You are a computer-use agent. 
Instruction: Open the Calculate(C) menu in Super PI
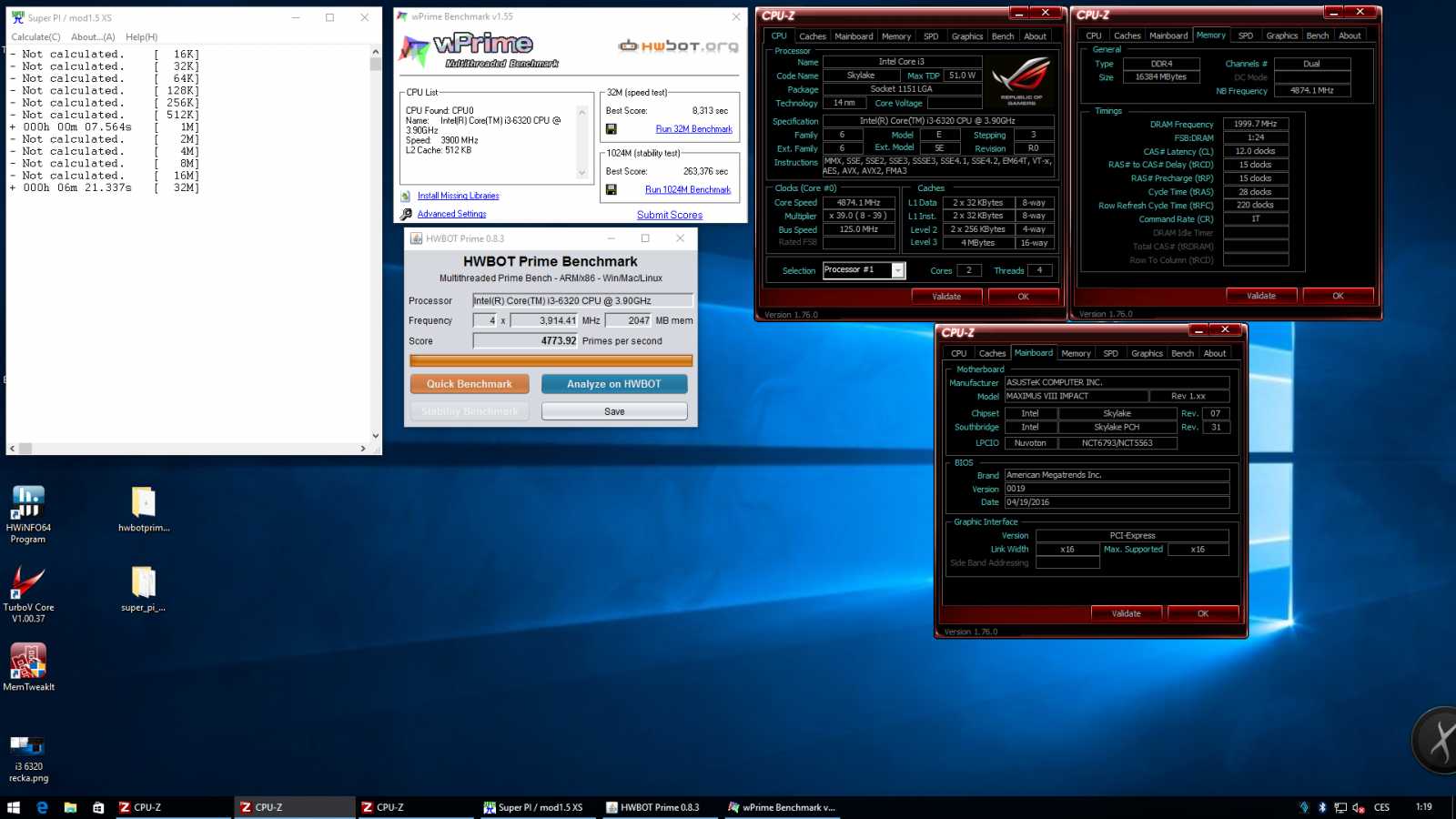pyautogui.click(x=35, y=37)
